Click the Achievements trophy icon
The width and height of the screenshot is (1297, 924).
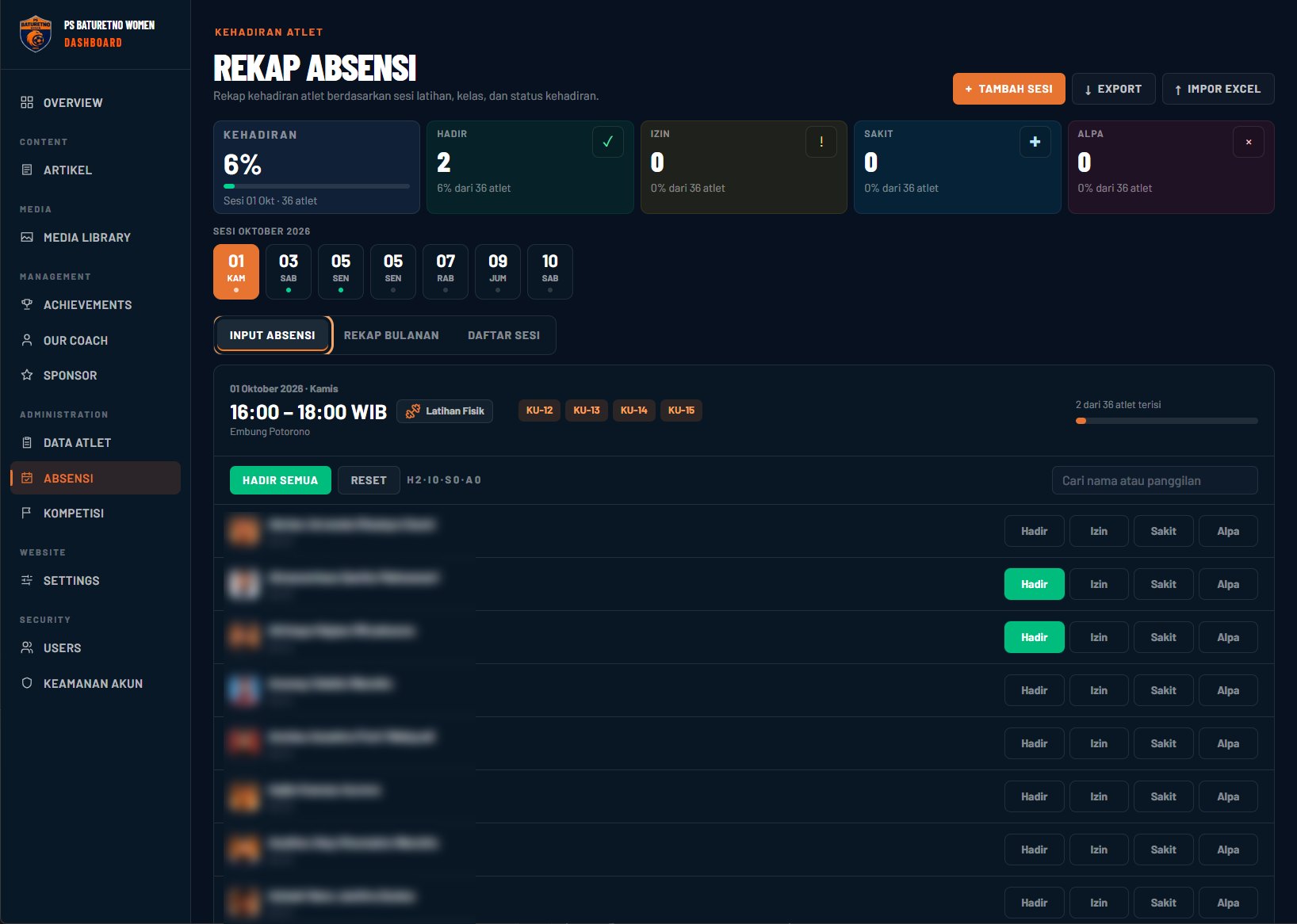[x=27, y=304]
